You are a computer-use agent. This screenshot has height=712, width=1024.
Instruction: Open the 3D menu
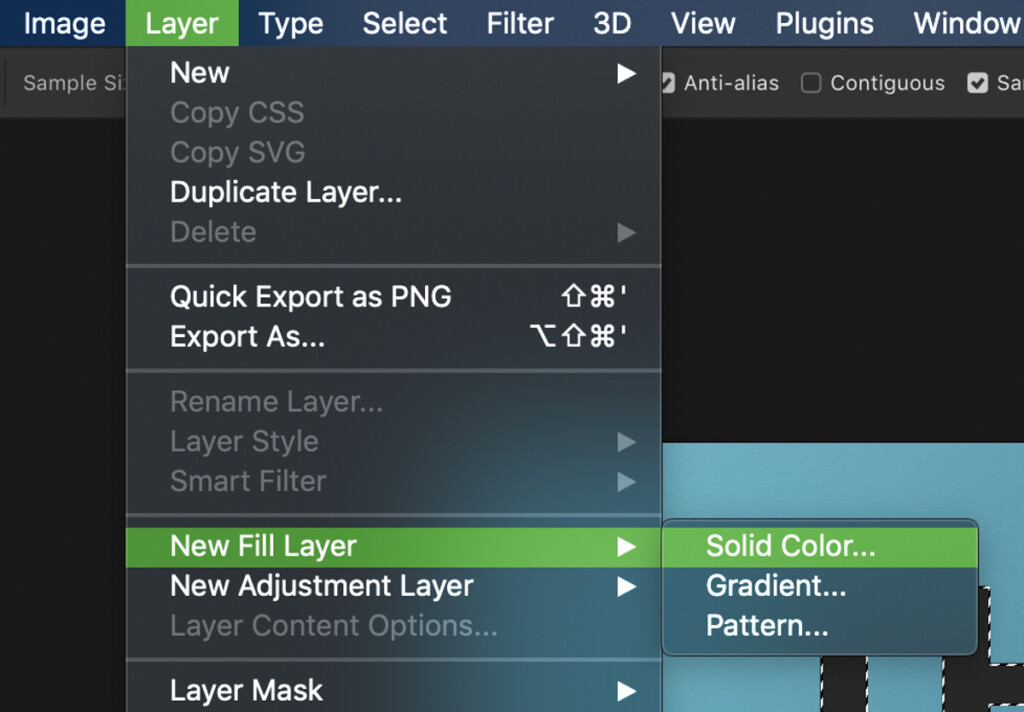(x=612, y=23)
